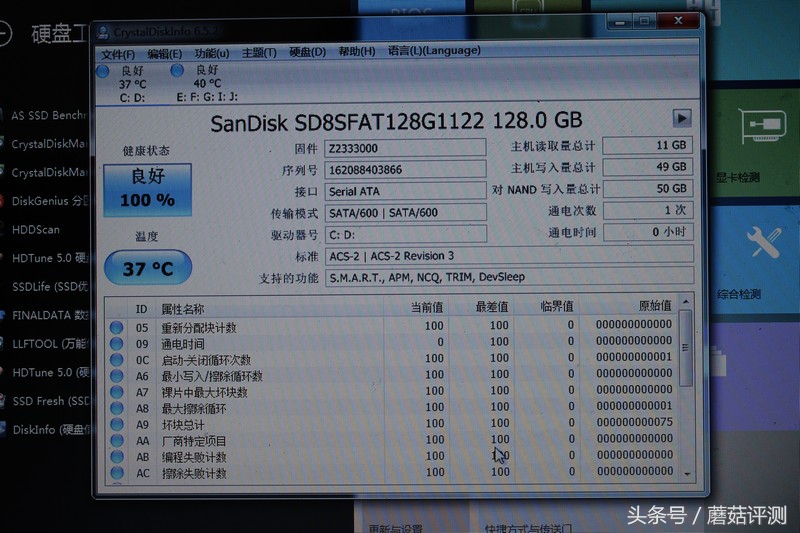Open SSD Fresh entry in background list

click(x=51, y=401)
